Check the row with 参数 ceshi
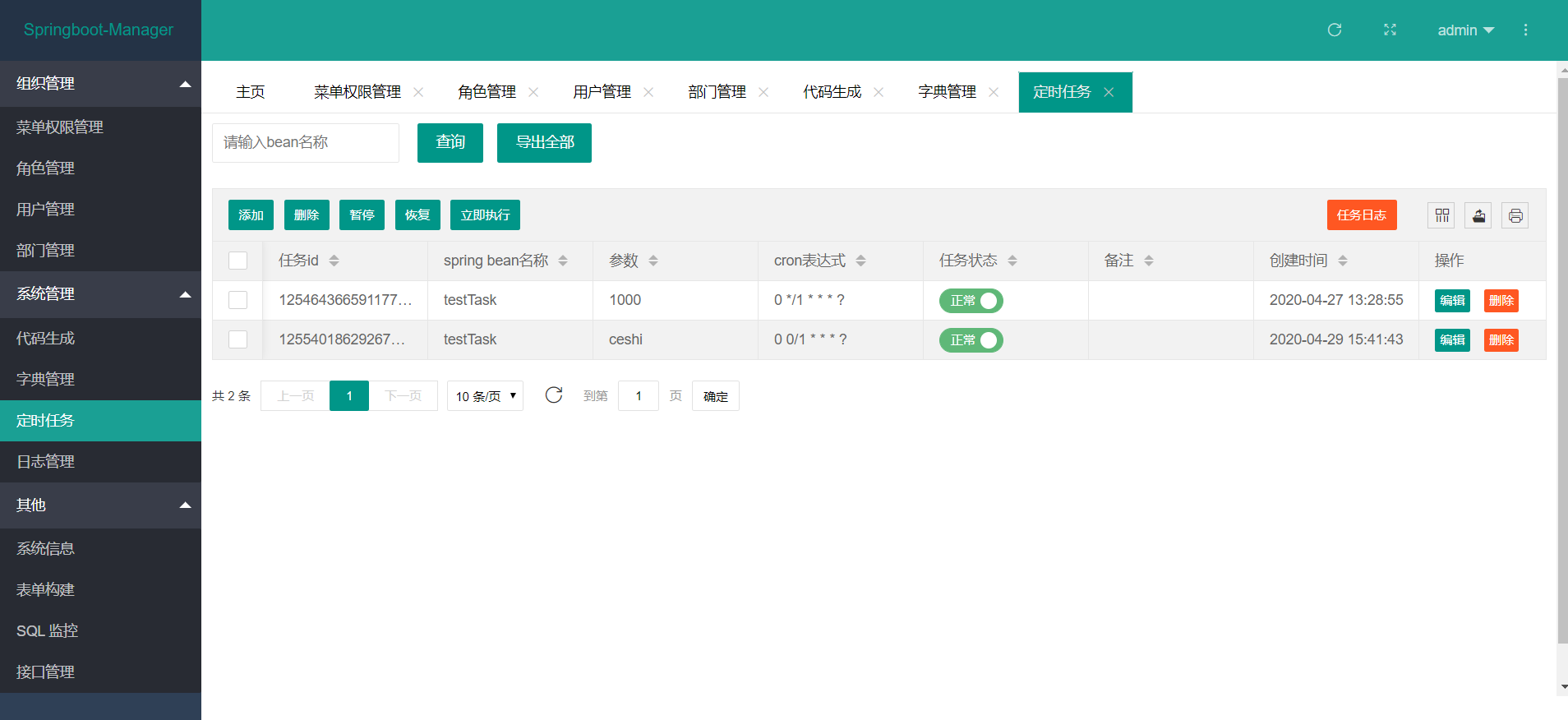Image resolution: width=1568 pixels, height=720 pixels. pos(238,339)
